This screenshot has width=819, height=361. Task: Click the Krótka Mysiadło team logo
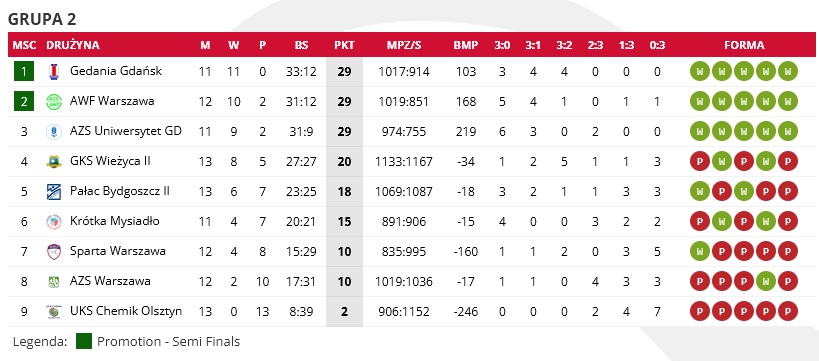pyautogui.click(x=53, y=222)
